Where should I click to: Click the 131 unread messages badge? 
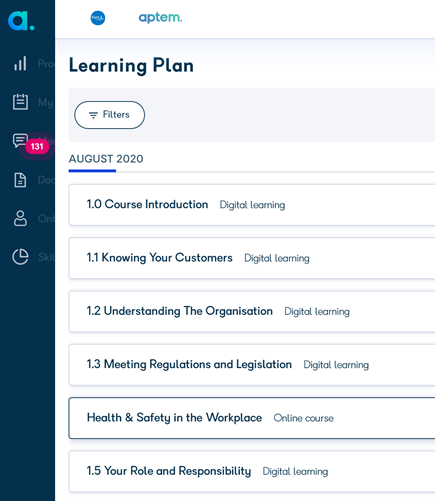[37, 146]
